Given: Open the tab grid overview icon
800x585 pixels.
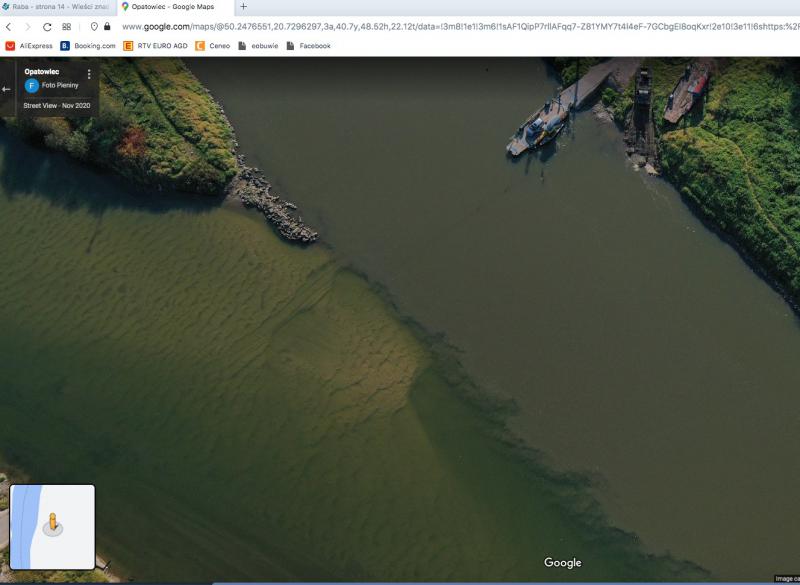Looking at the screenshot, I should pyautogui.click(x=67, y=27).
